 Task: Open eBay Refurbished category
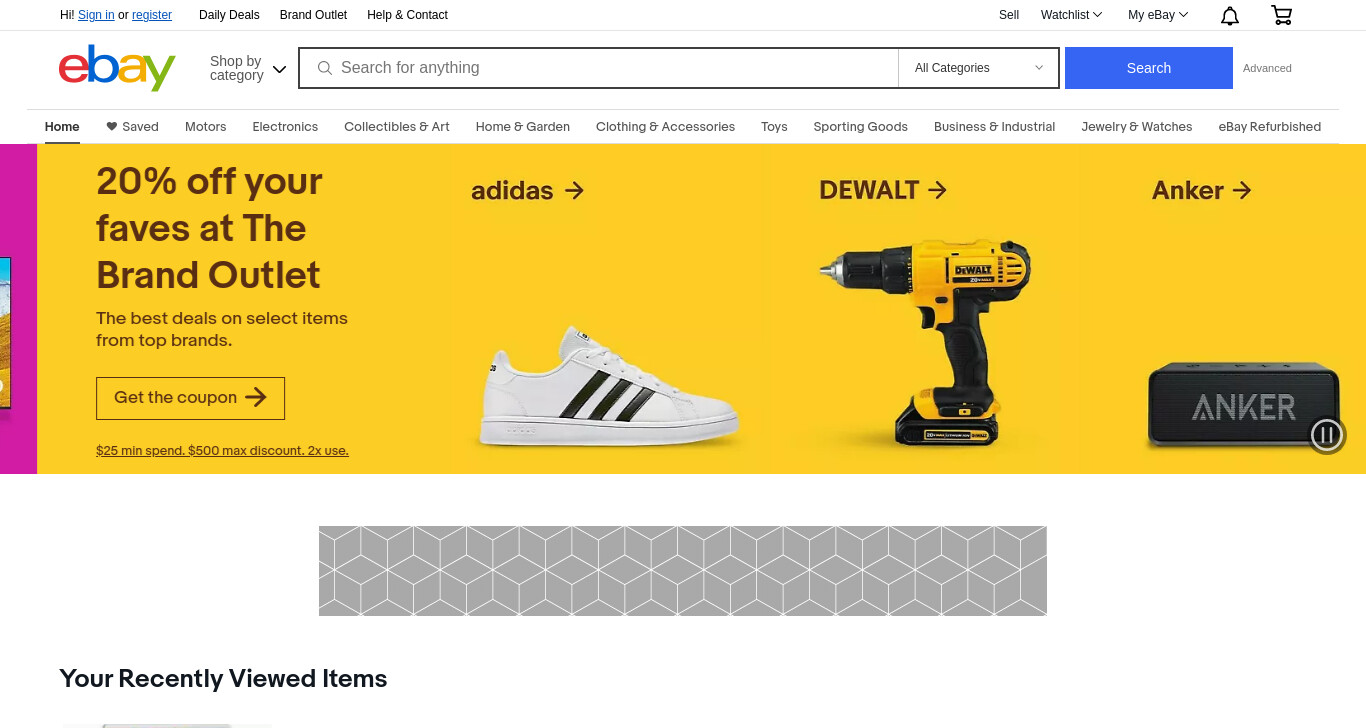[1270, 127]
